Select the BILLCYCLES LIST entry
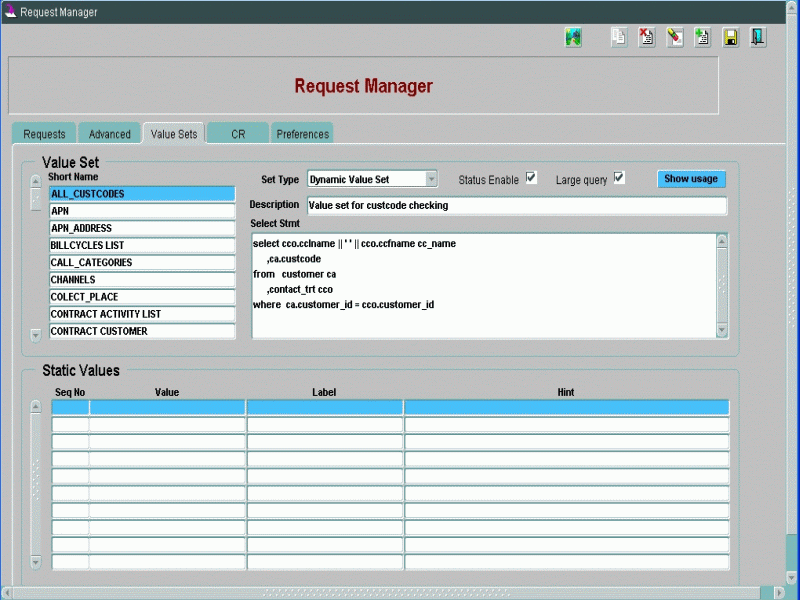The image size is (800, 600). click(142, 245)
